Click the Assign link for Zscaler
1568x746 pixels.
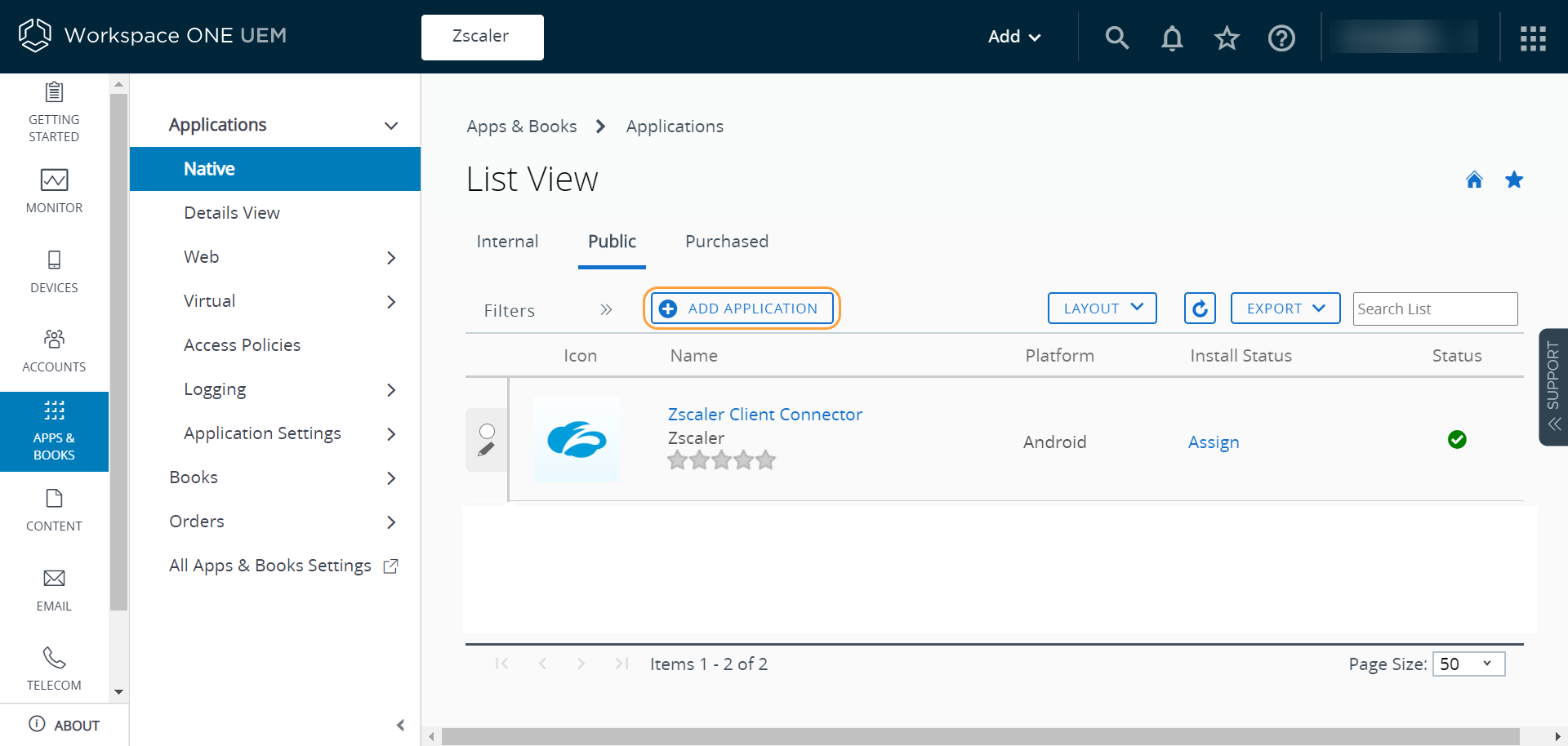pos(1213,442)
